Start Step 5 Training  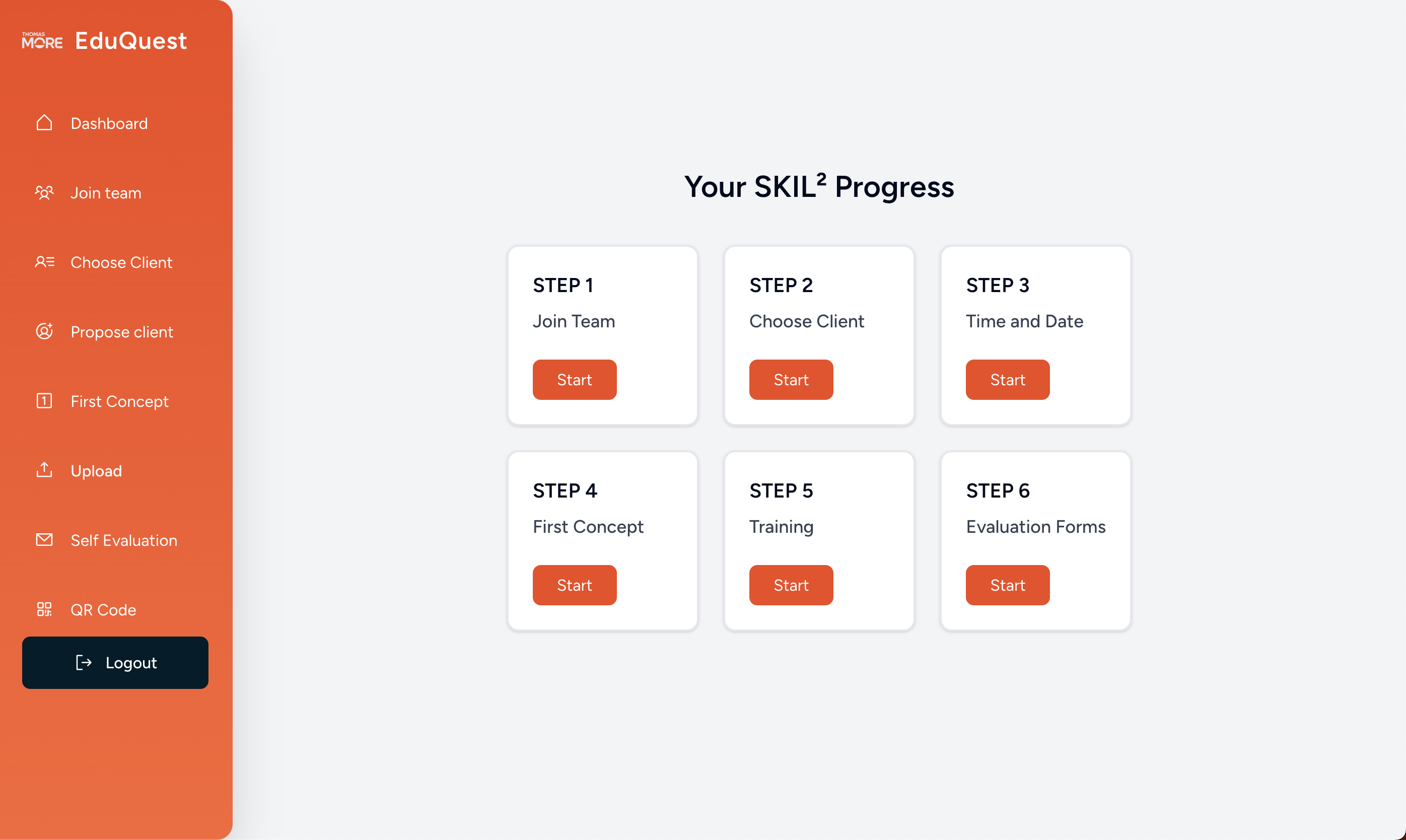791,585
